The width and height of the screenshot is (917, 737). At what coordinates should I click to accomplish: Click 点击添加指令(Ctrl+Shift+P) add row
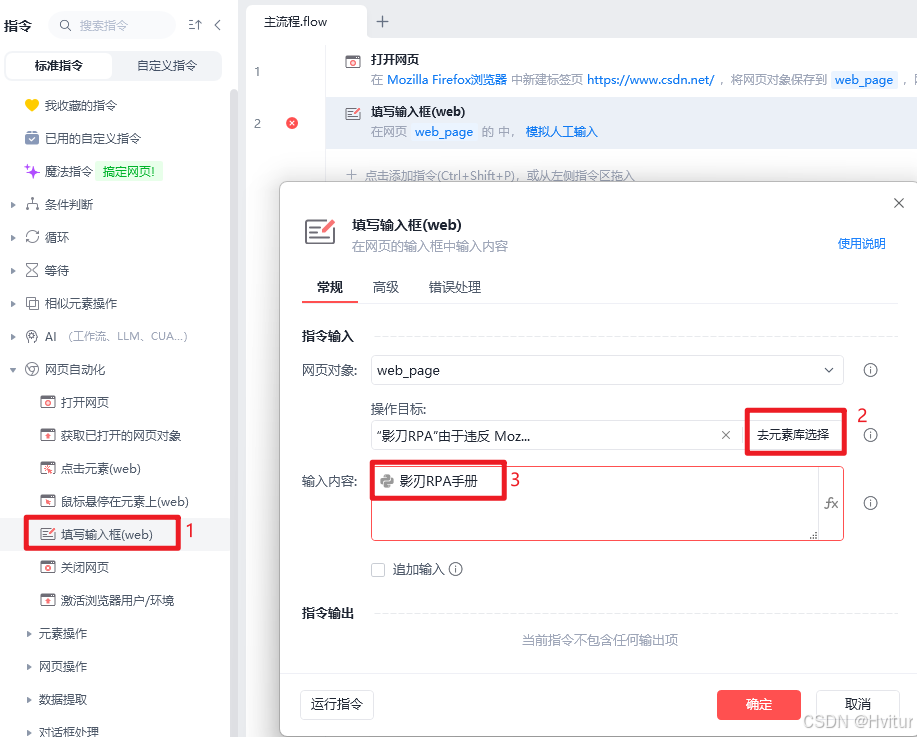pos(490,175)
